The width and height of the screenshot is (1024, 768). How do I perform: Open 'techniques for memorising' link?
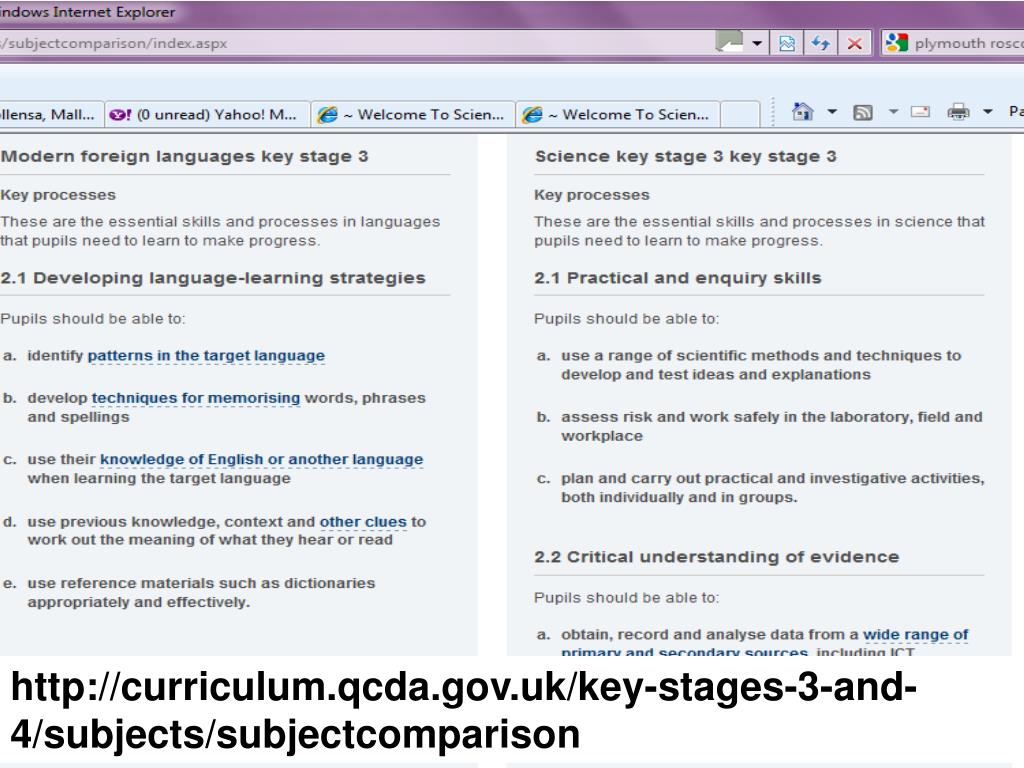[x=196, y=398]
